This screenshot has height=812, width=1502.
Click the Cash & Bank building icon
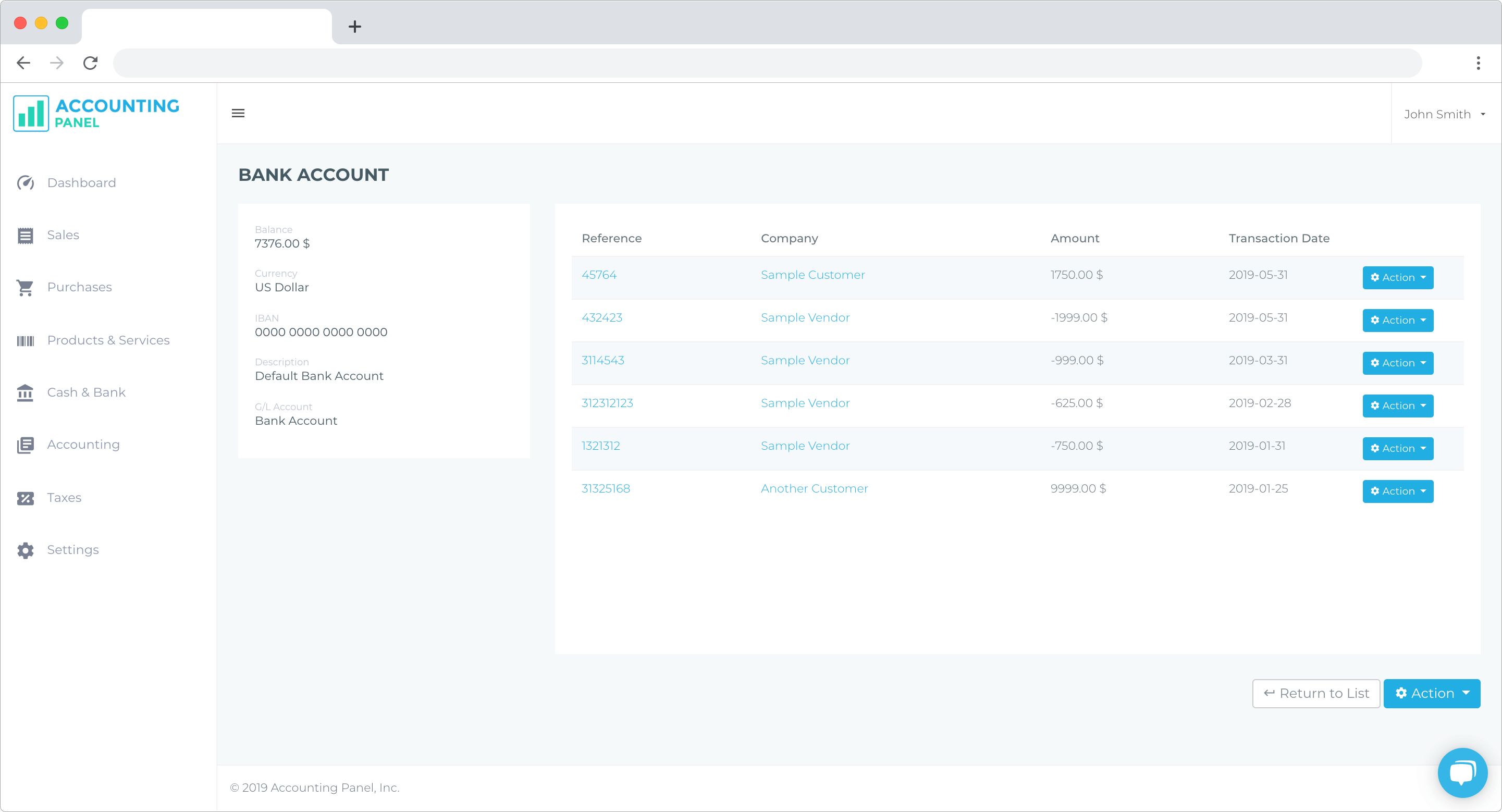point(25,393)
